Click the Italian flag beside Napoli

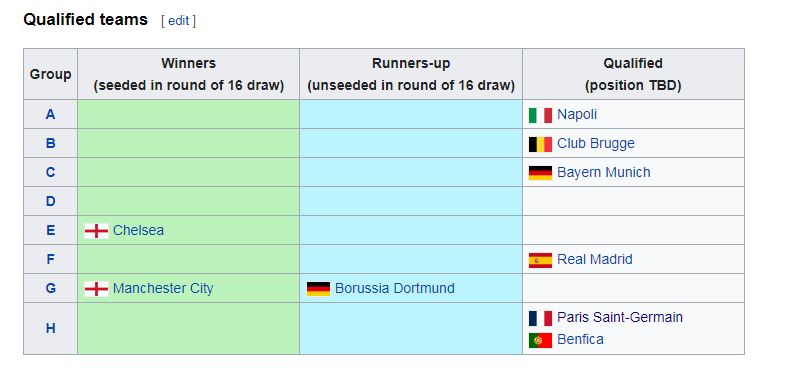pyautogui.click(x=540, y=115)
